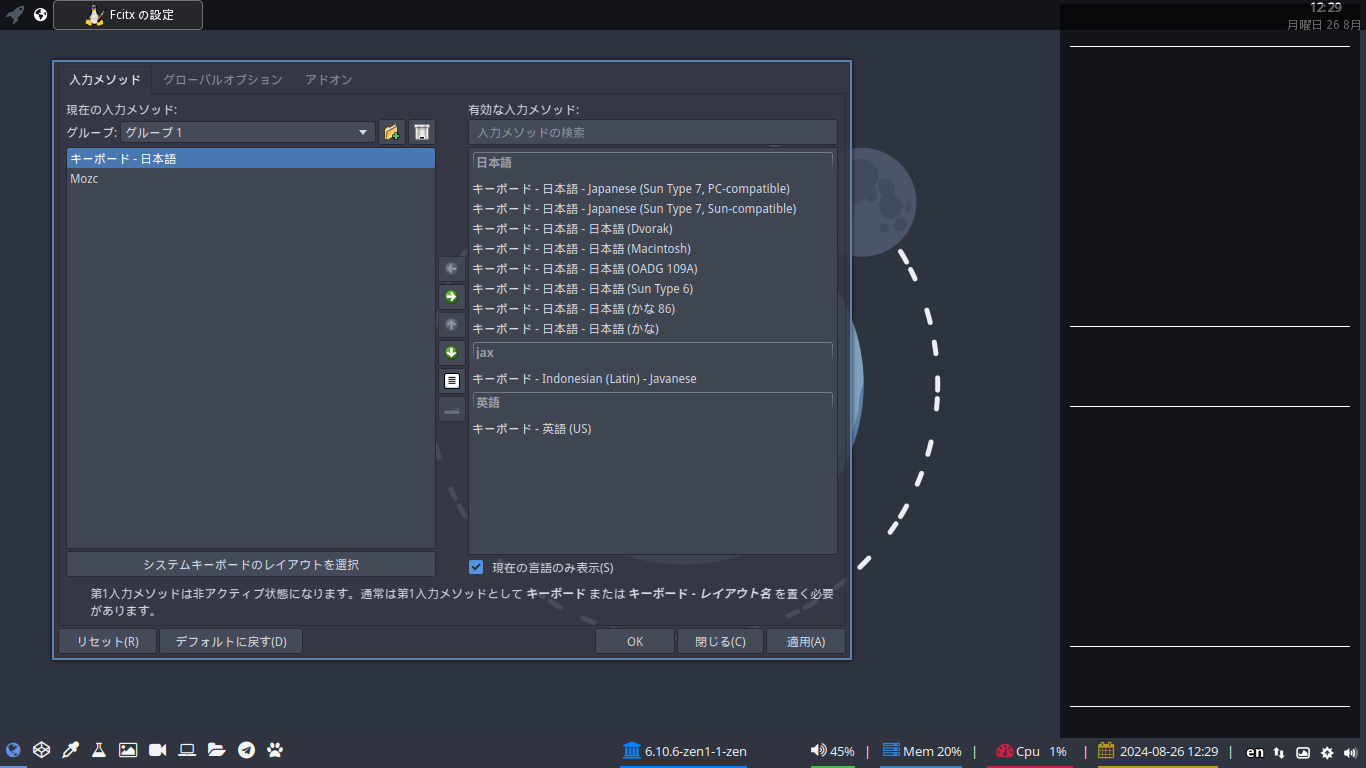Select '日本語 (Dvorak)' keyboard entry
Viewport: 1366px width, 768px height.
(x=653, y=228)
